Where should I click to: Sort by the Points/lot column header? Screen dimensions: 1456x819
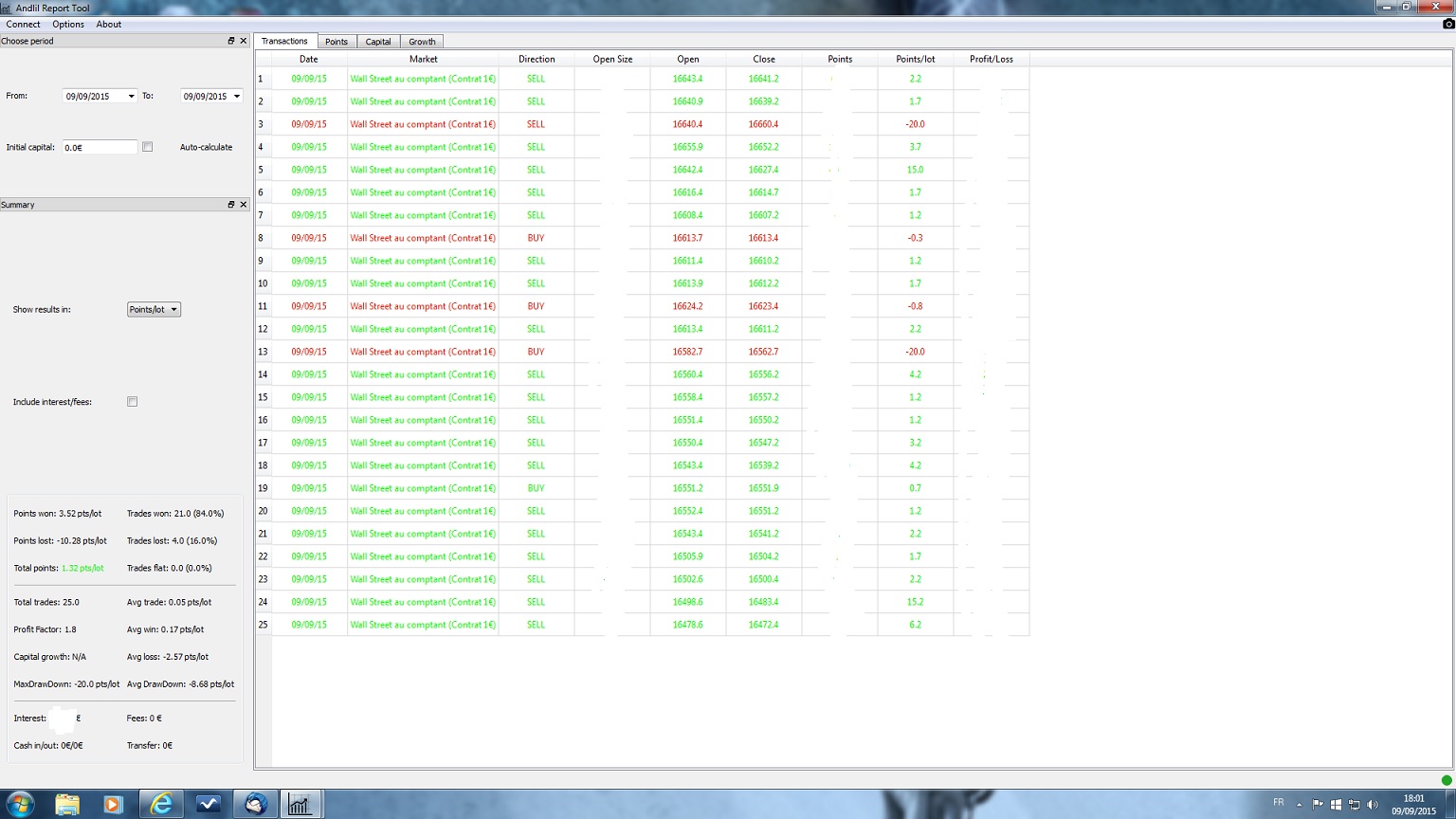(916, 59)
